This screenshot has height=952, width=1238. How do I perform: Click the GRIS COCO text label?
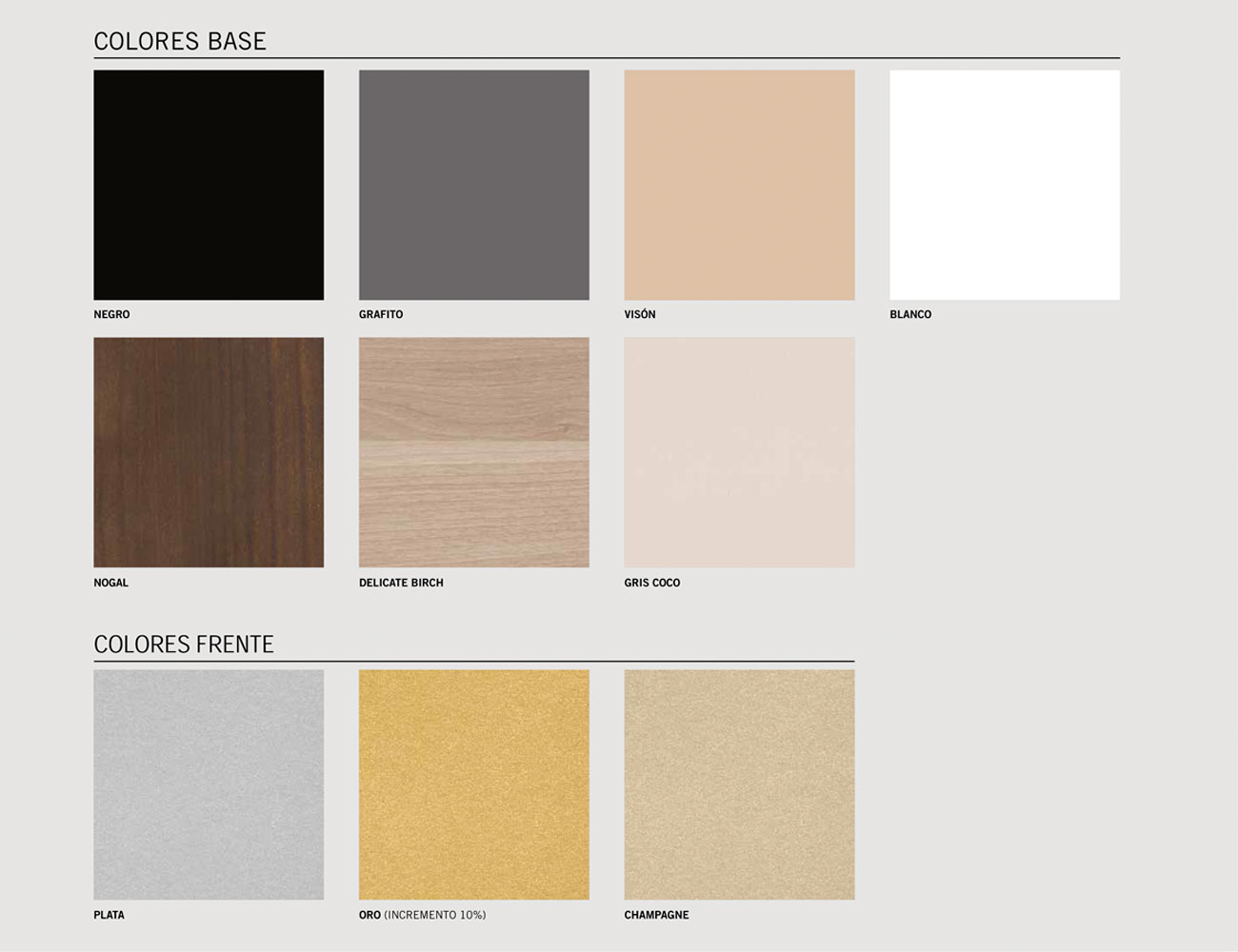point(652,583)
